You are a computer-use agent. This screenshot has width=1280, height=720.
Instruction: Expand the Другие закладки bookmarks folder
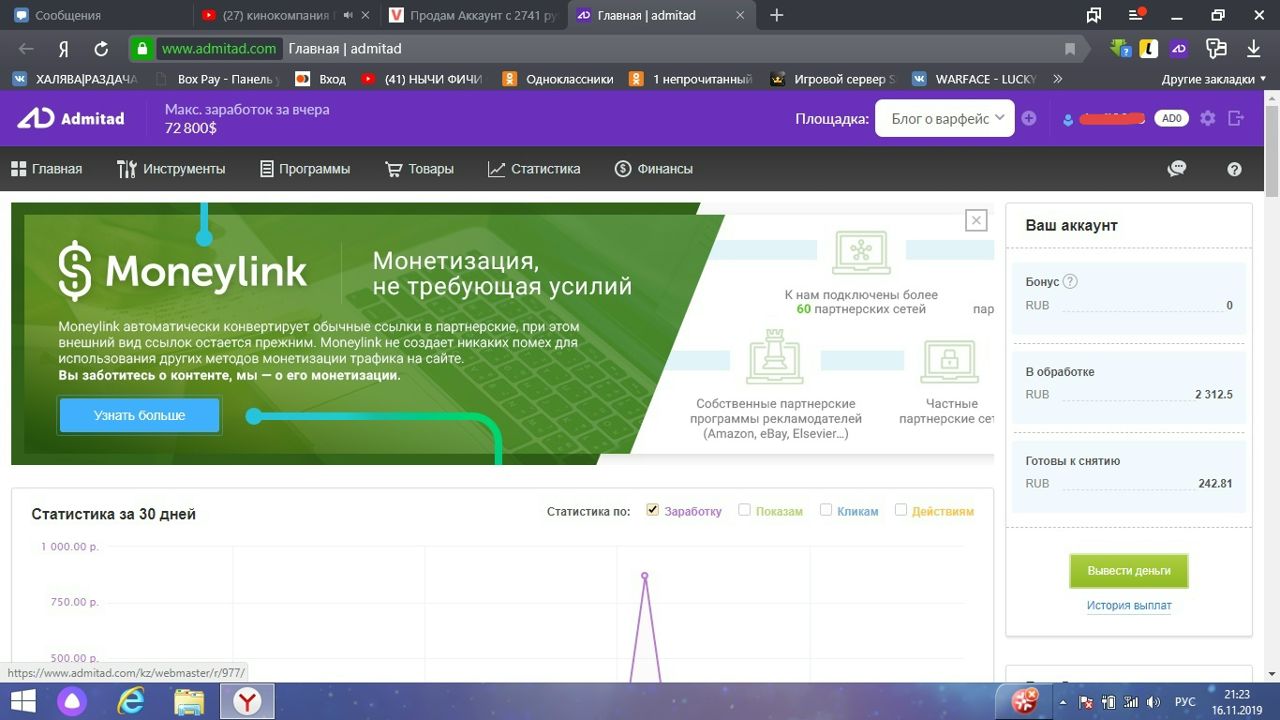coord(1213,79)
